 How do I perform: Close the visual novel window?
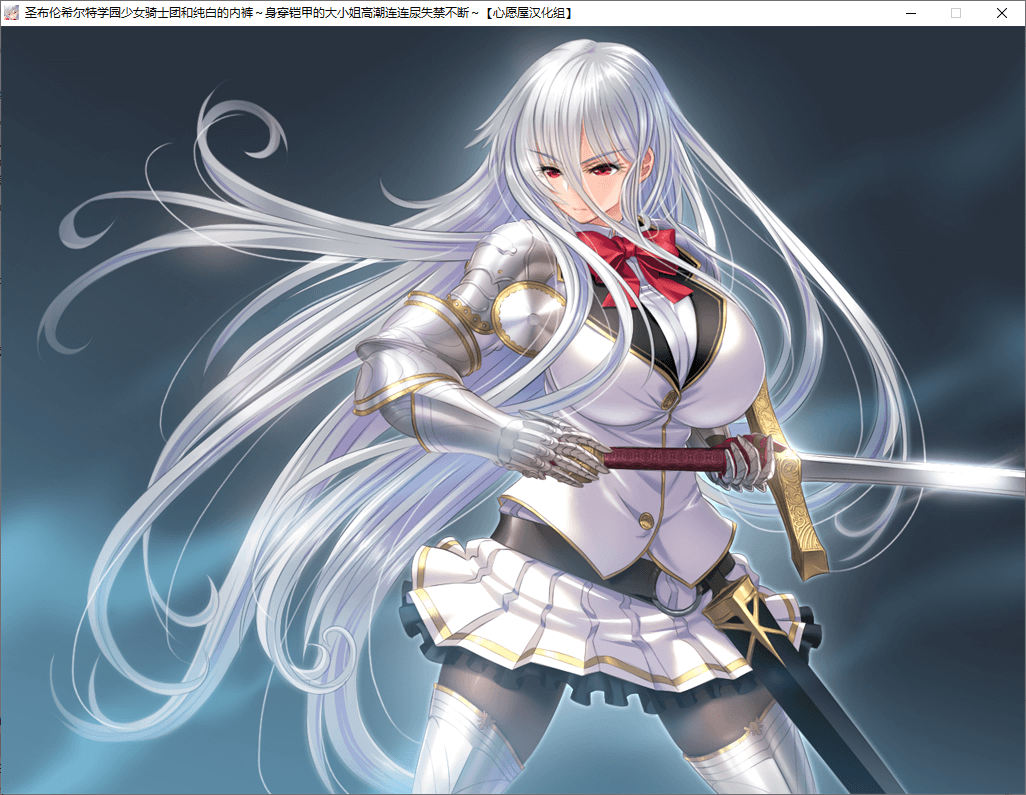point(1002,13)
